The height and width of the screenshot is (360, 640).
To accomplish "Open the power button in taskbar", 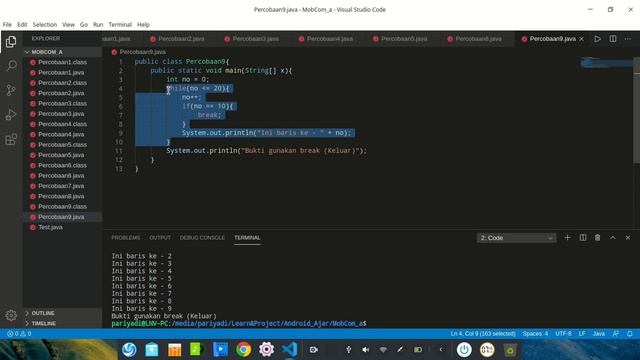I will (x=464, y=350).
